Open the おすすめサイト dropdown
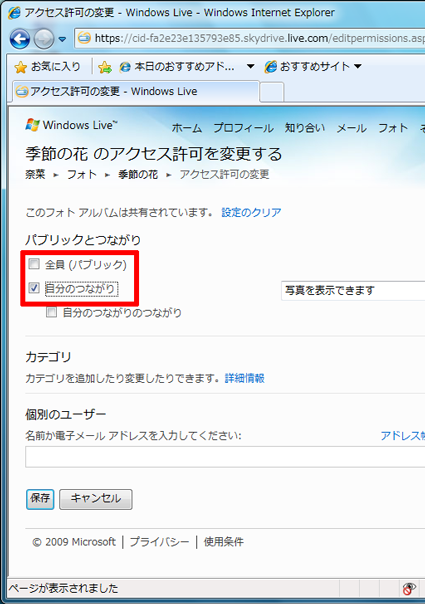425x604 pixels. point(313,67)
